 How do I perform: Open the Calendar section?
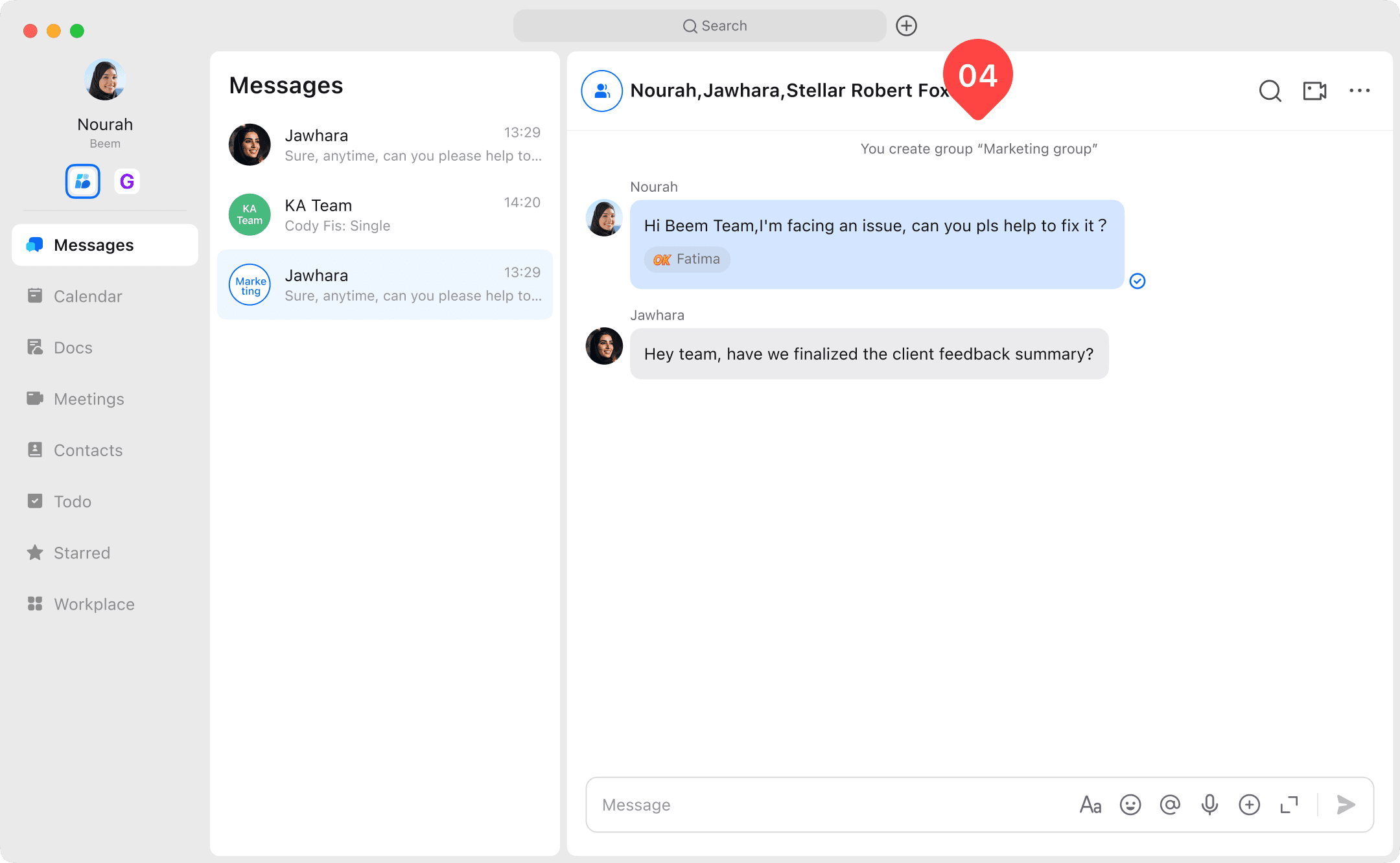[87, 296]
